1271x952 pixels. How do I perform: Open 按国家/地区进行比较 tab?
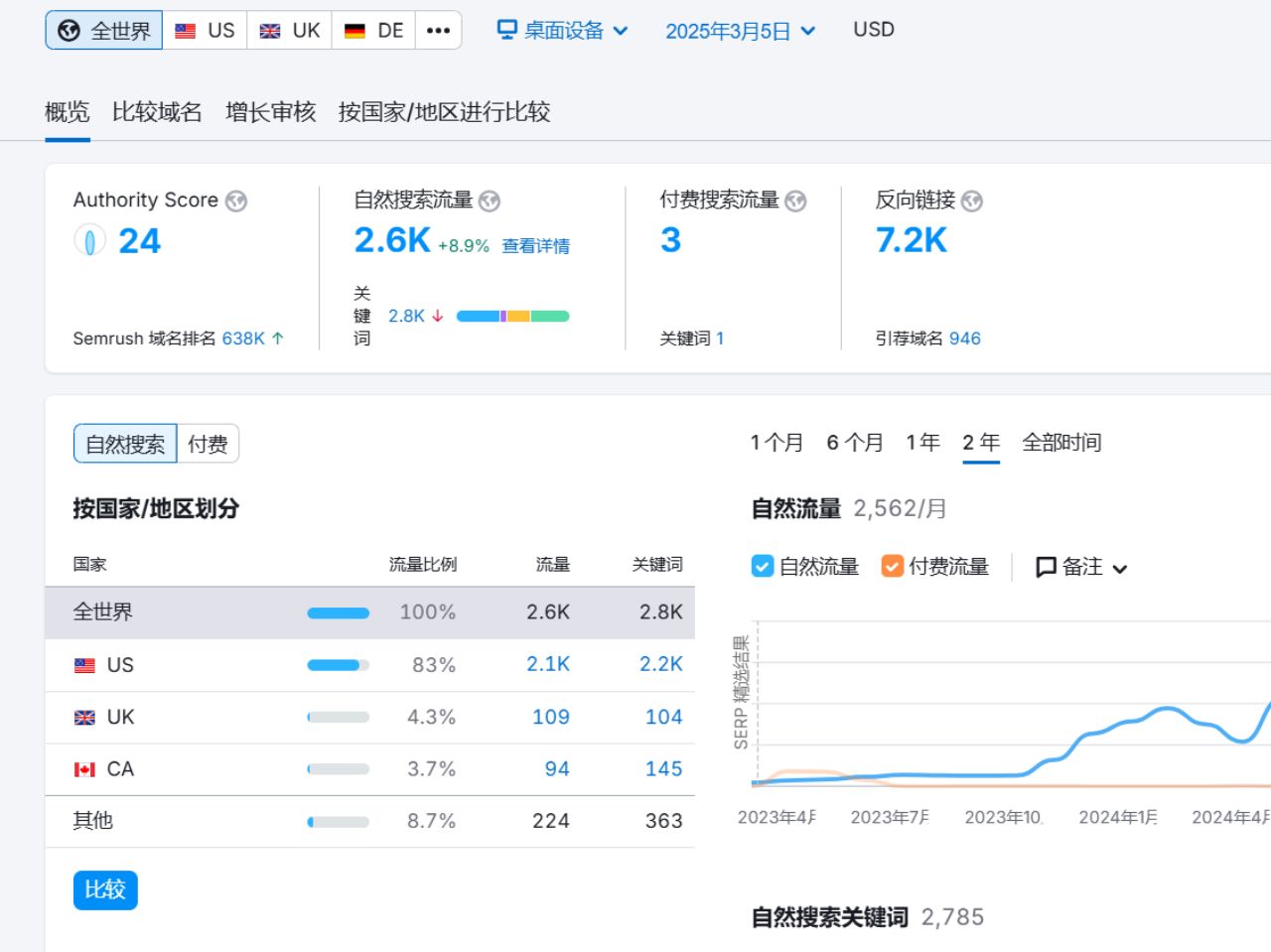click(444, 112)
